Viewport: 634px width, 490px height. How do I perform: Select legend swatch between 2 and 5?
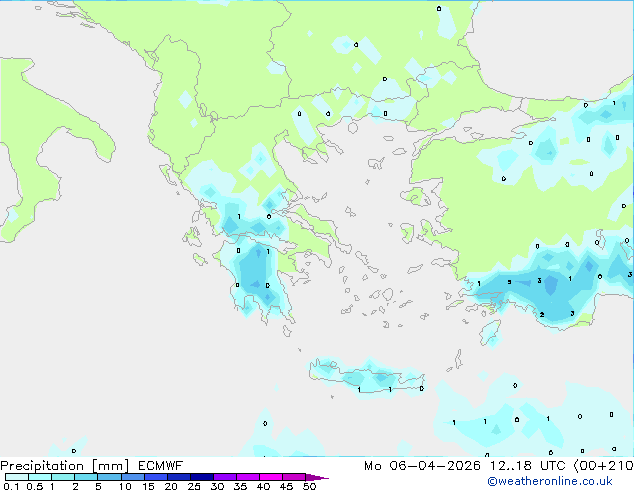coord(86,477)
